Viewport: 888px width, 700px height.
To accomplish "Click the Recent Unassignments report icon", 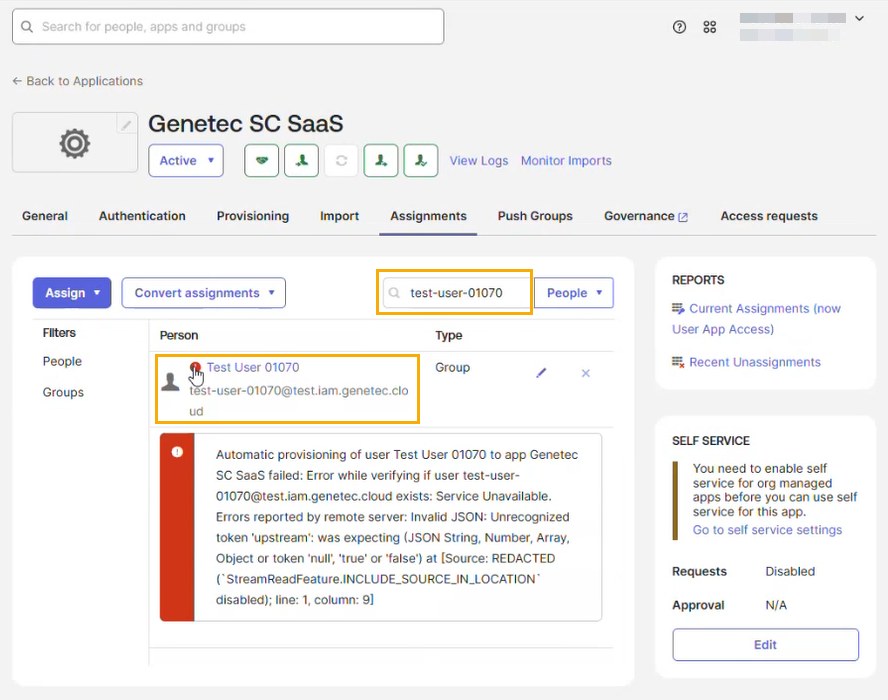I will tap(678, 362).
